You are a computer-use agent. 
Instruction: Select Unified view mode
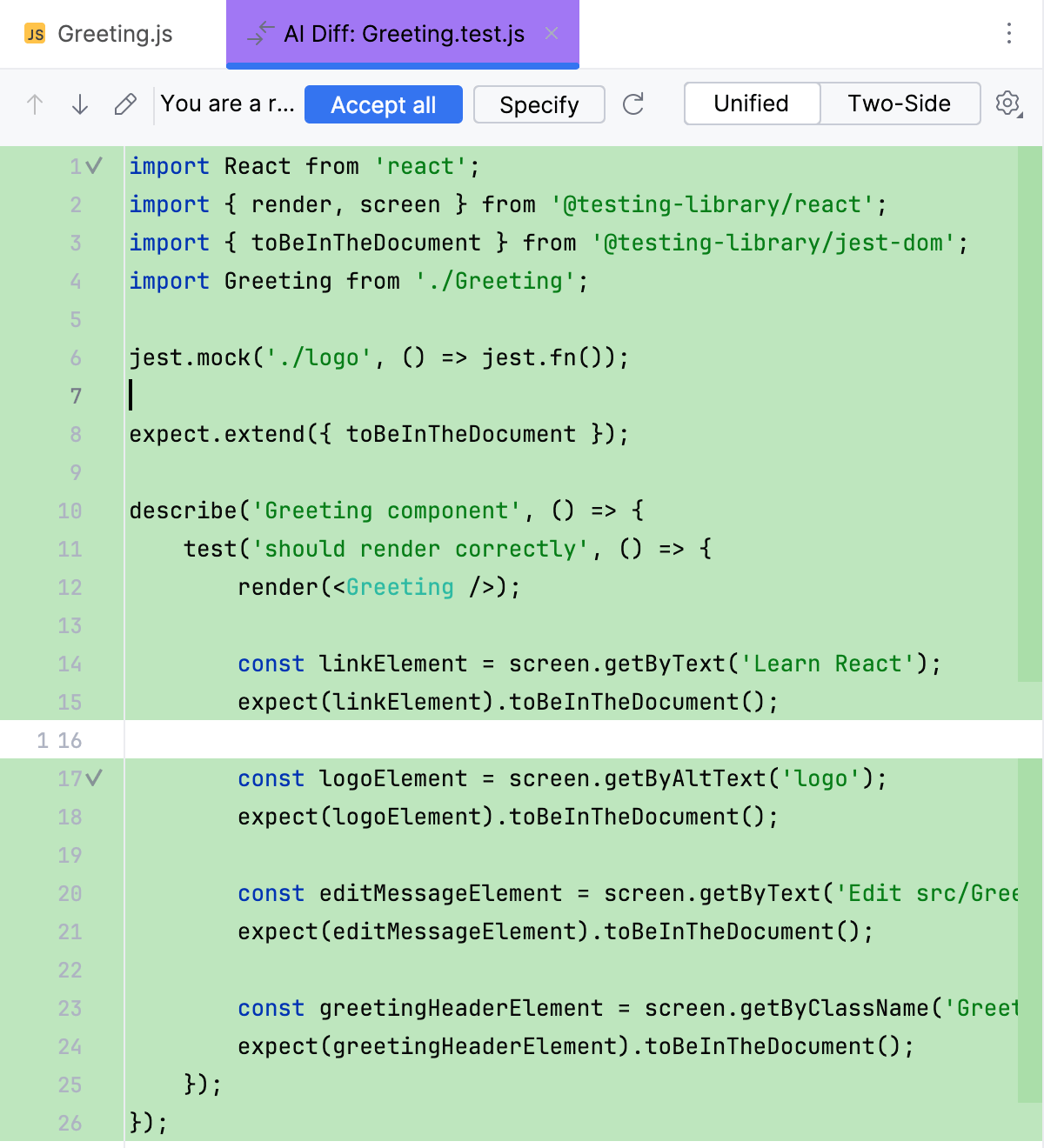click(751, 103)
